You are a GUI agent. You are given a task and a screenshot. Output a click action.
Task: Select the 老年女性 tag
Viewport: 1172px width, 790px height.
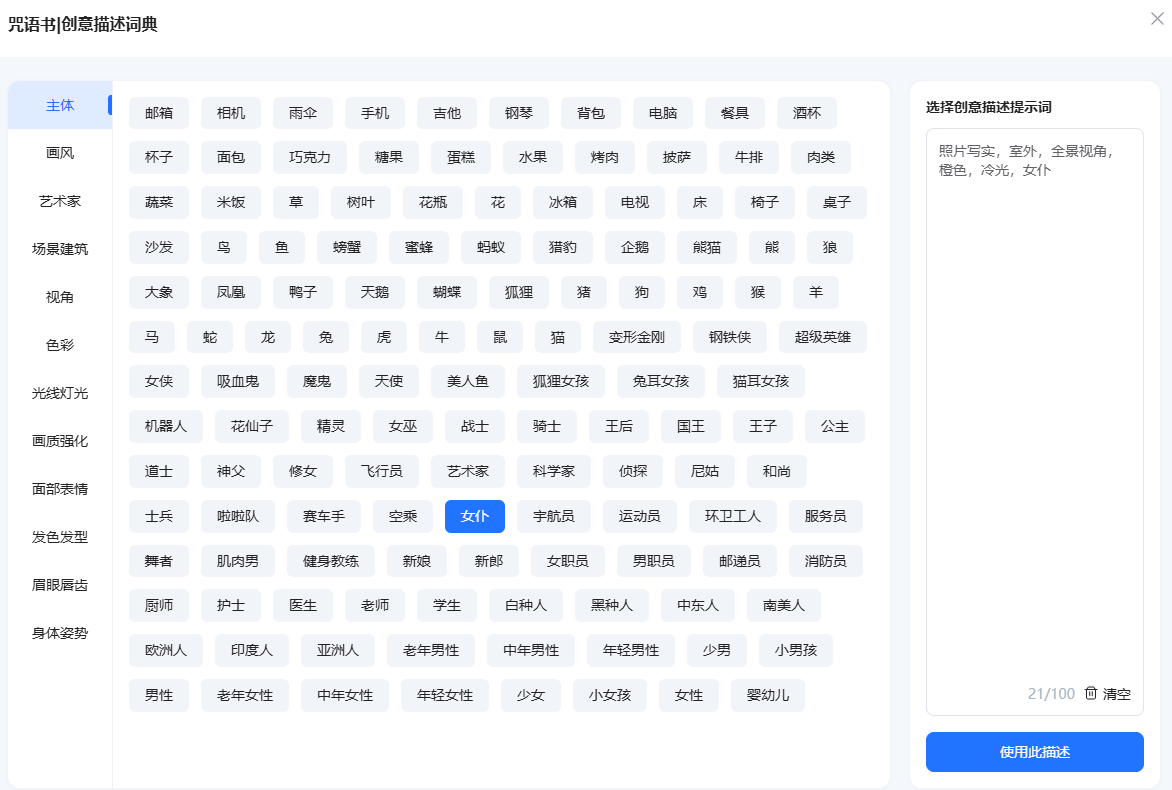[244, 695]
